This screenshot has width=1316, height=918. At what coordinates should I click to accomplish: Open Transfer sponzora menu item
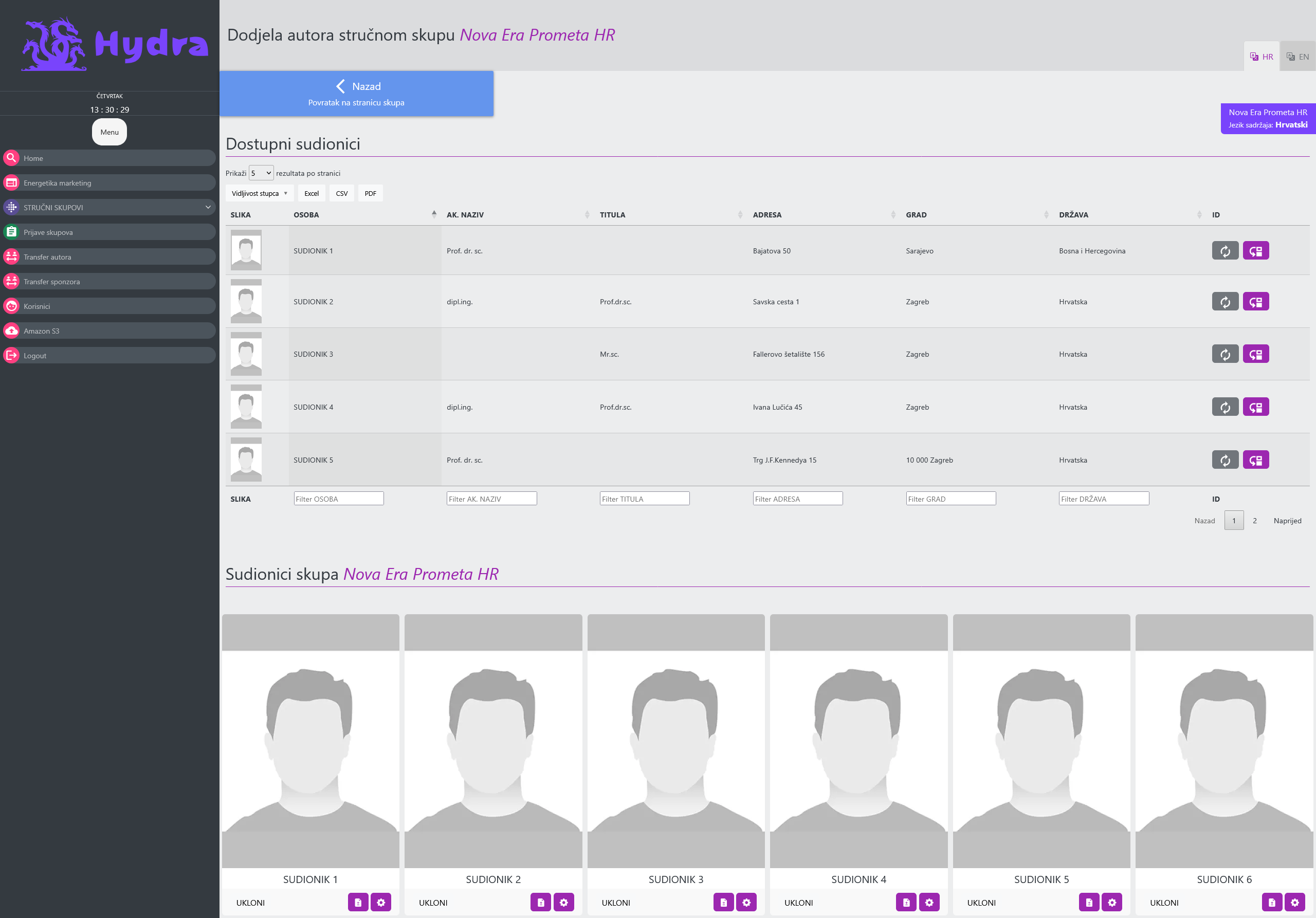[109, 281]
